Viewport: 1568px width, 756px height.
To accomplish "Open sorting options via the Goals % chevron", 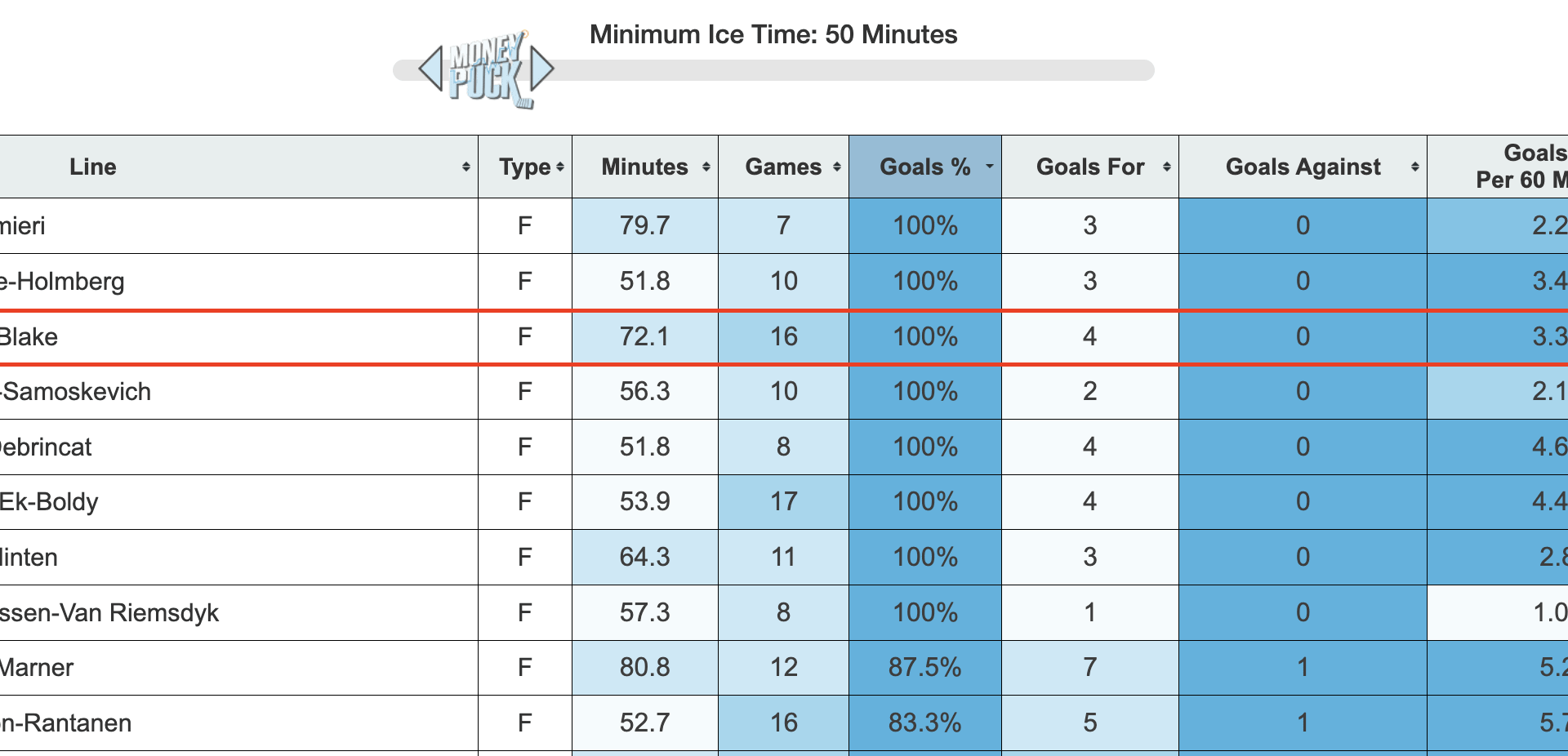I will 989,167.
